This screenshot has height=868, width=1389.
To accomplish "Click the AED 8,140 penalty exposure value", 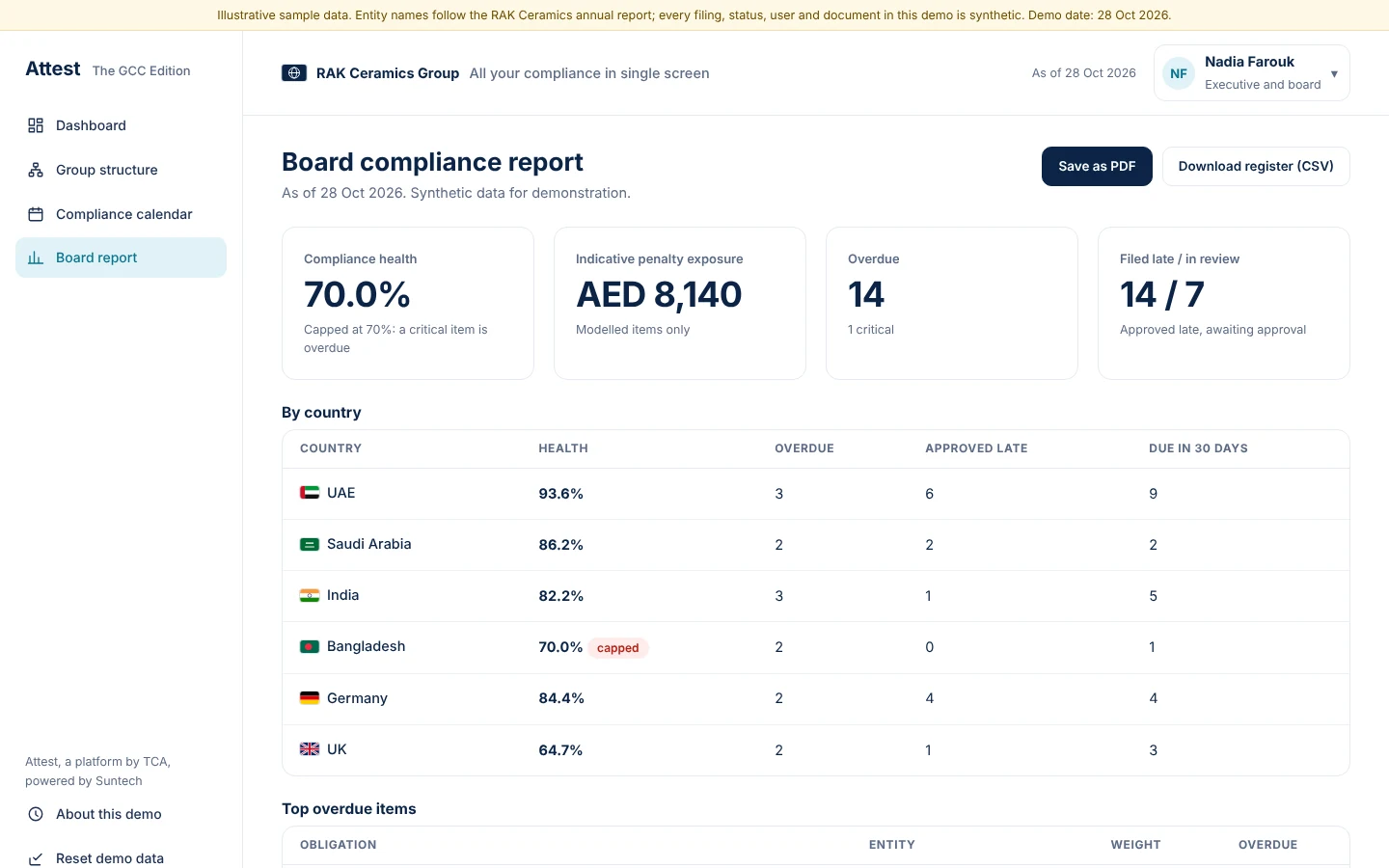I will [x=659, y=294].
